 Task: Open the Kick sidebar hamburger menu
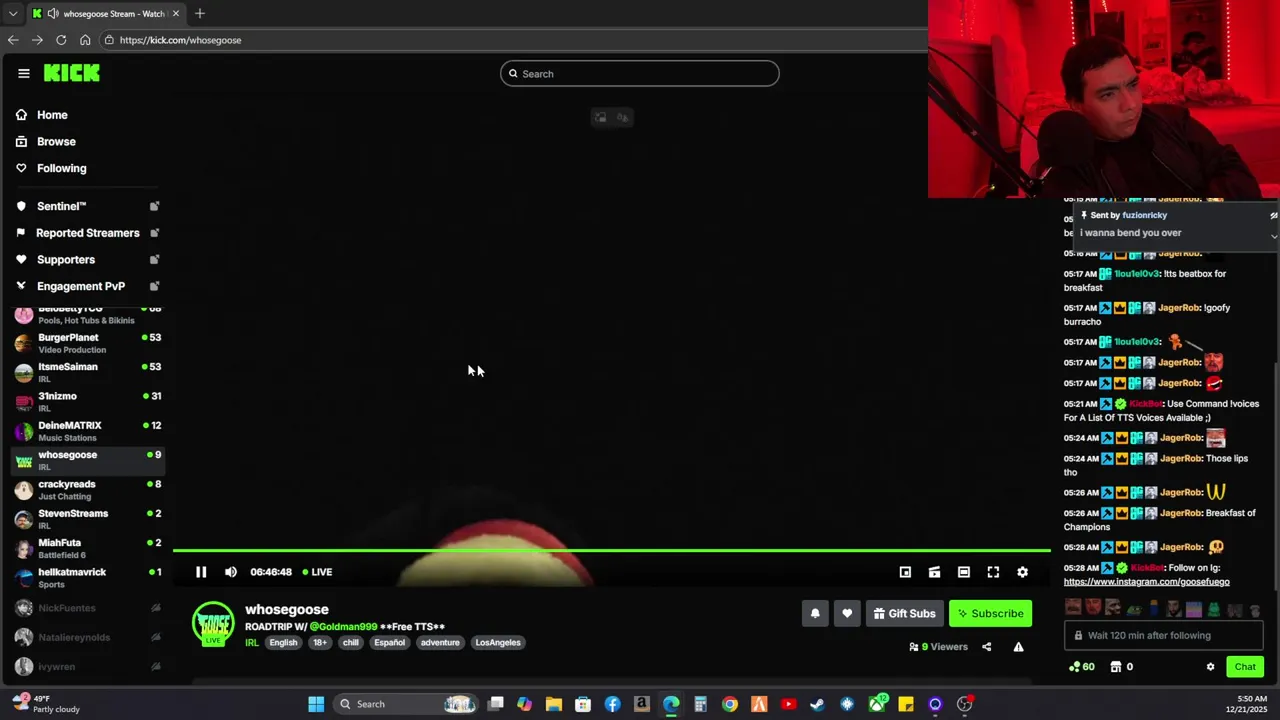click(x=24, y=73)
